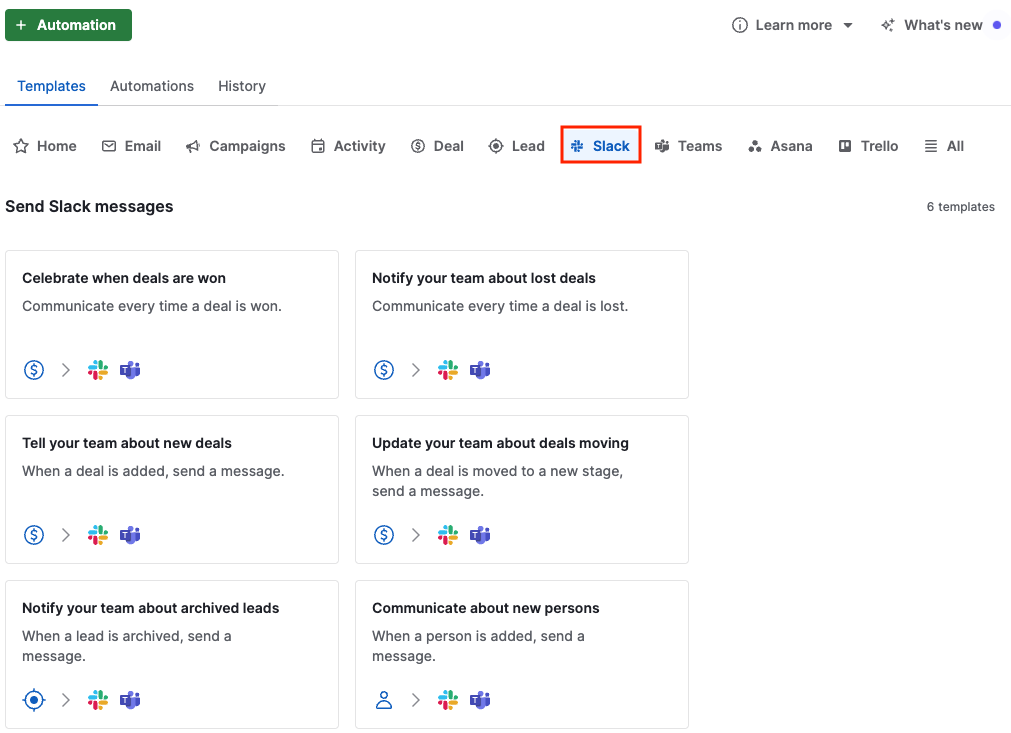The image size is (1011, 733).
Task: Select the Home star filter
Action: pos(20,146)
